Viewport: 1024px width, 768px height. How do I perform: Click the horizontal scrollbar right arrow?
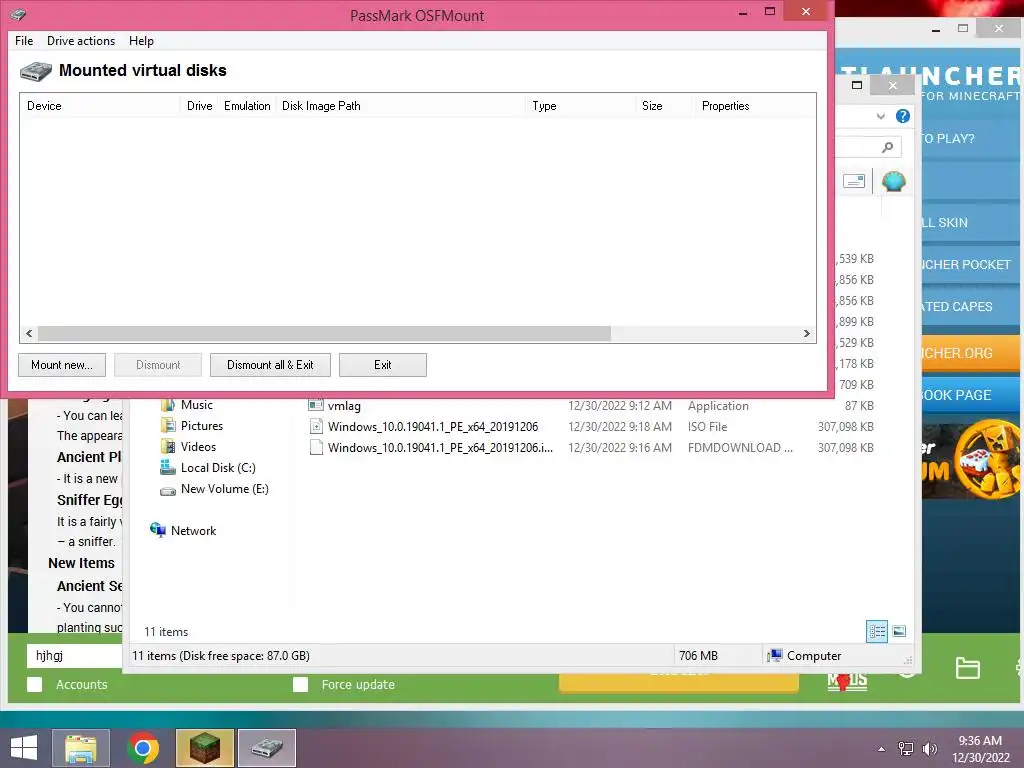pyautogui.click(x=807, y=334)
